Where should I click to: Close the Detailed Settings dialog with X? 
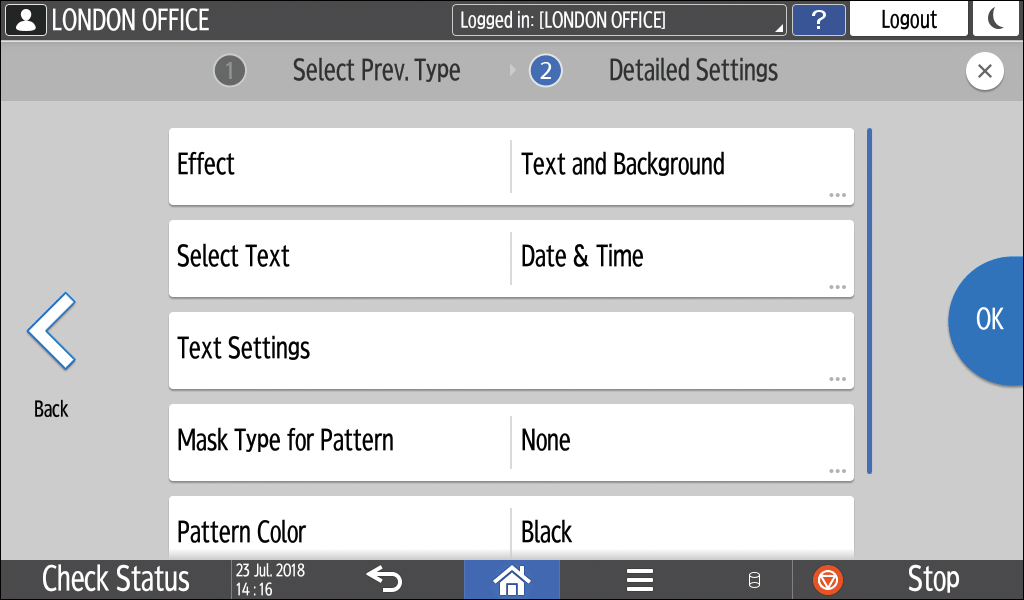point(984,71)
